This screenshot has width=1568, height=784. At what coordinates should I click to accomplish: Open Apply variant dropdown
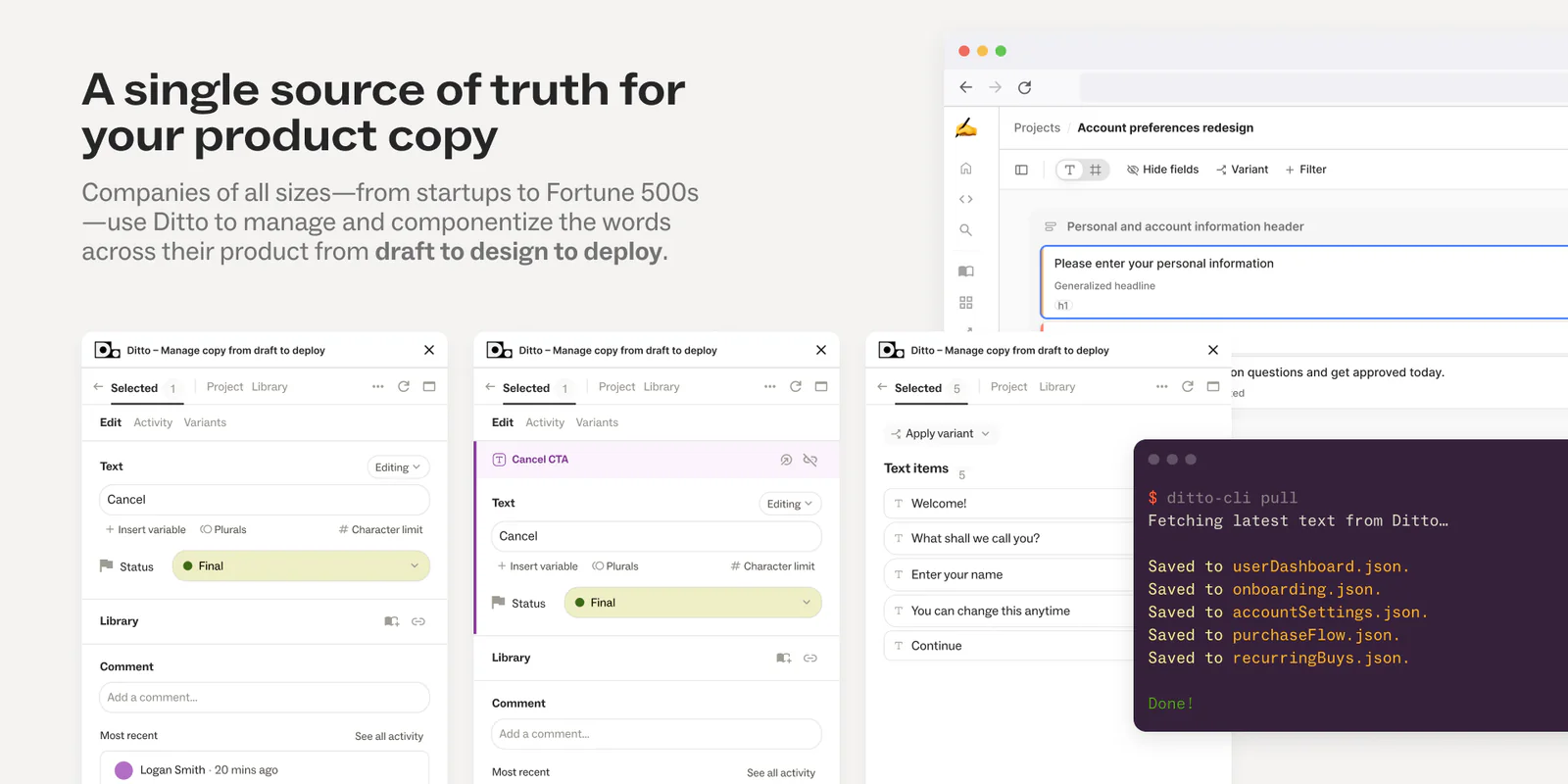pos(941,434)
